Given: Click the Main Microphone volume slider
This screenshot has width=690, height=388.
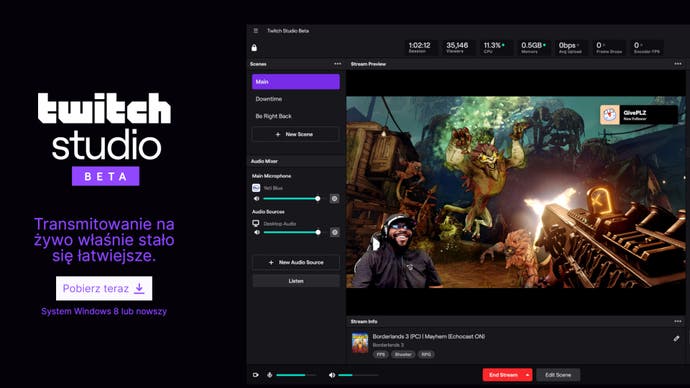Looking at the screenshot, I should (x=291, y=198).
